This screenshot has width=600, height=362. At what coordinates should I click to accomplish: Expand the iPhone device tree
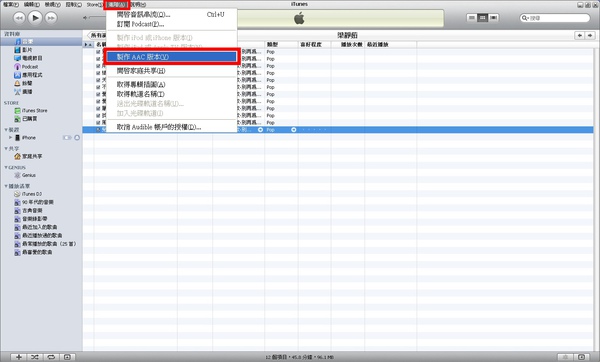(x=10, y=137)
